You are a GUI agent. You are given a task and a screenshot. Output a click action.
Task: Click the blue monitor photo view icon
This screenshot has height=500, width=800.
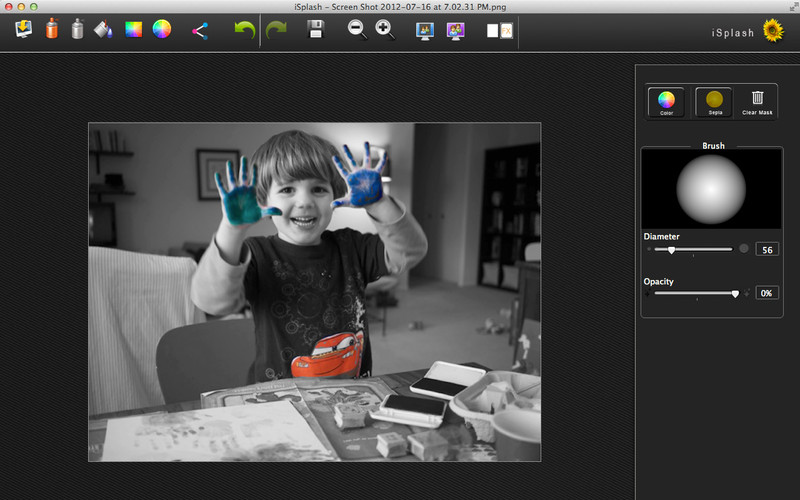425,31
